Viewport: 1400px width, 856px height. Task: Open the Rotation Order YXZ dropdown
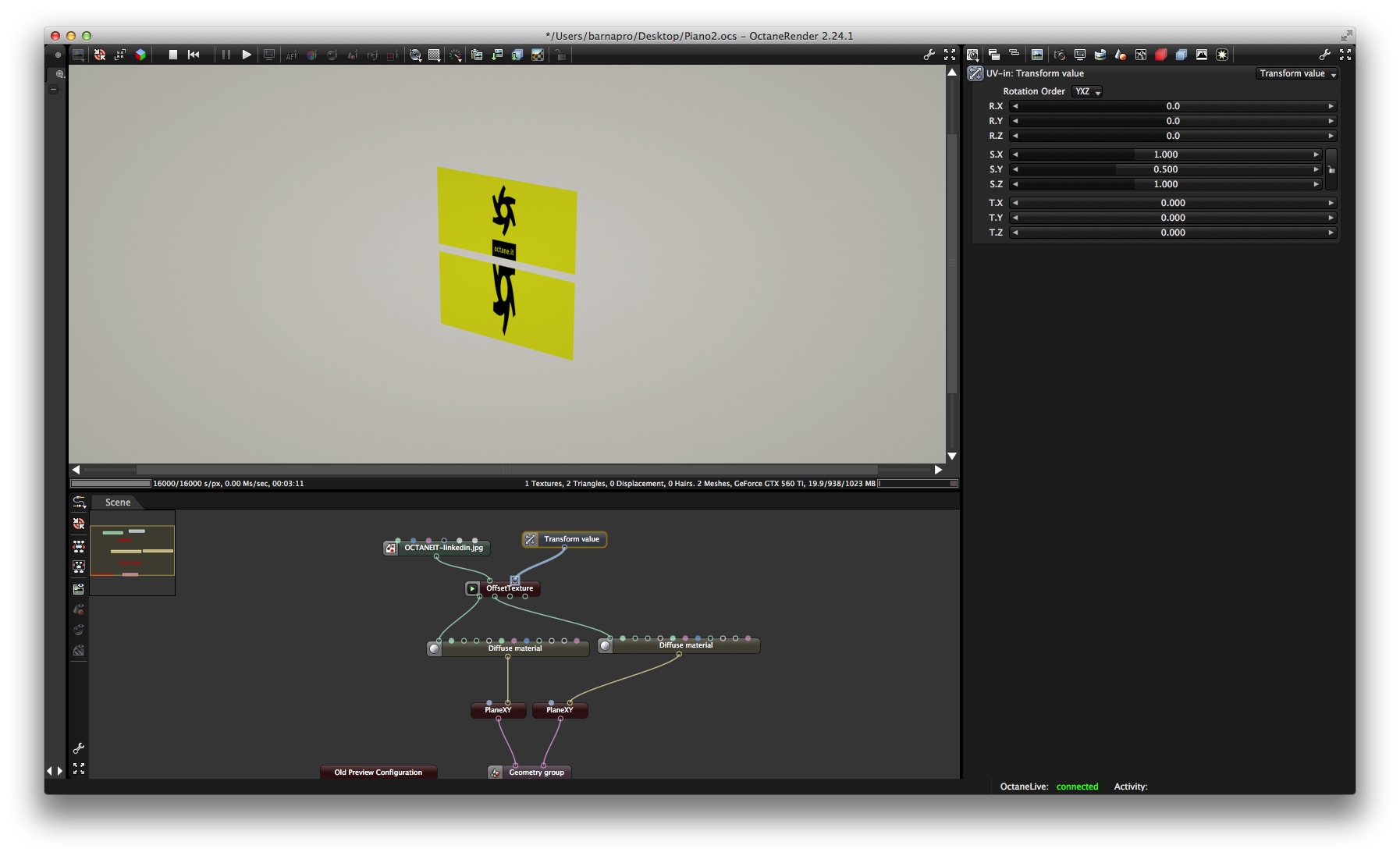point(1087,91)
